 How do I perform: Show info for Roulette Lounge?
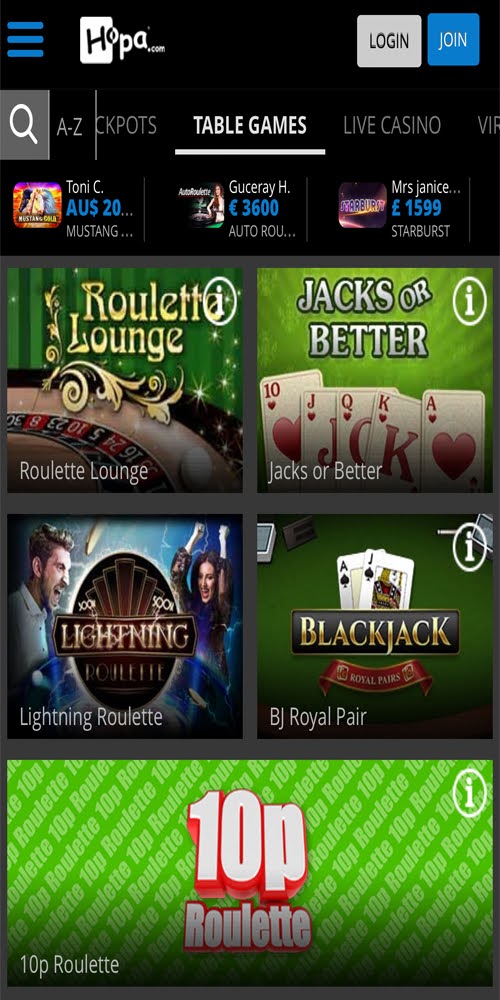[x=219, y=301]
